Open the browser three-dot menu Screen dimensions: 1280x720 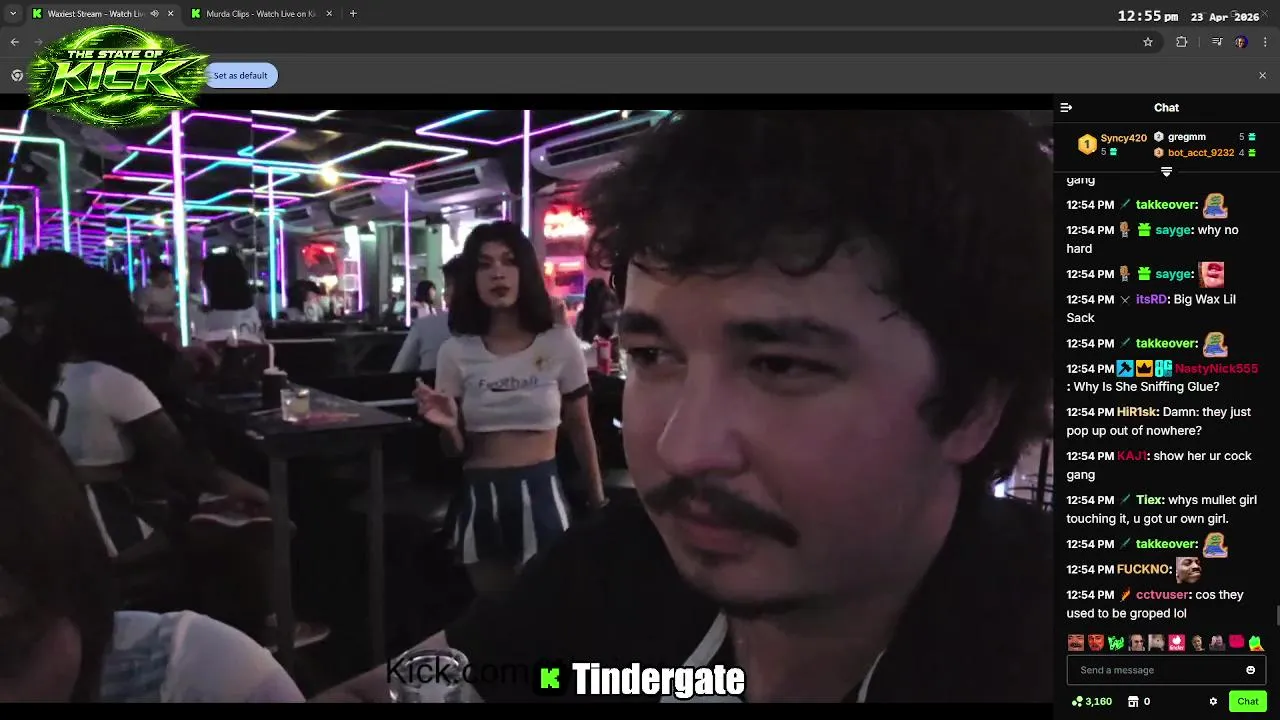coord(1266,42)
